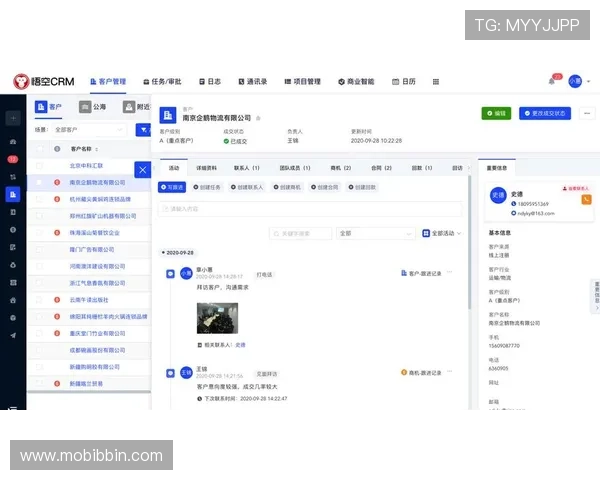Screen dimensions: 600x480
Task: Switch to the 合同 (2) tab
Action: pos(382,168)
